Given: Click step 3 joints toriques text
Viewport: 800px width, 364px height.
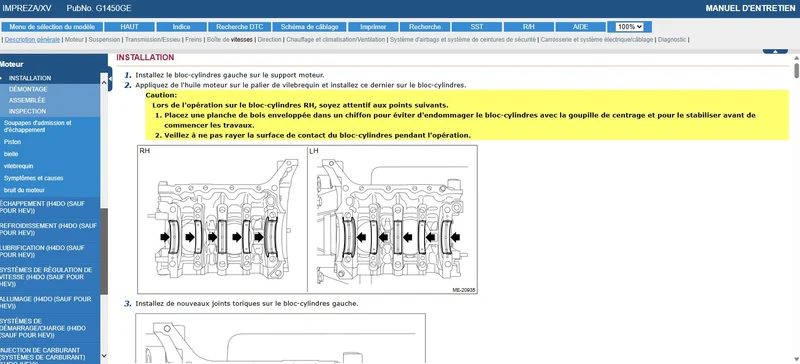Looking at the screenshot, I should point(246,303).
